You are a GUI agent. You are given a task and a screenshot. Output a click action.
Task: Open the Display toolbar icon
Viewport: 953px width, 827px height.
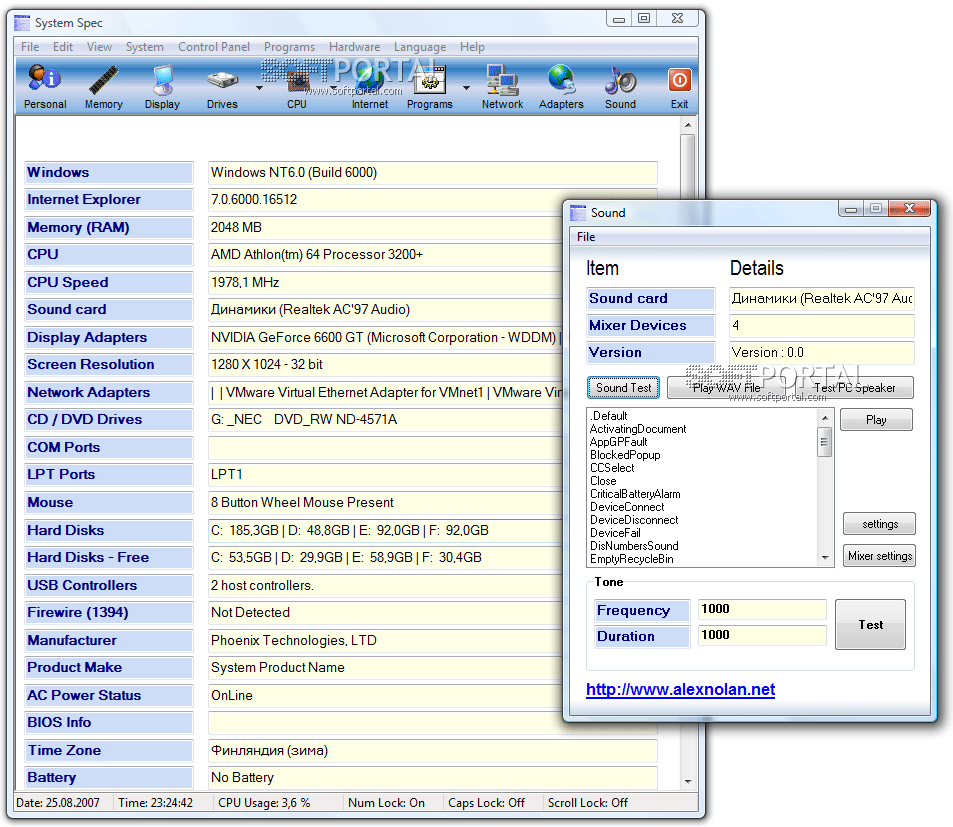coord(162,86)
